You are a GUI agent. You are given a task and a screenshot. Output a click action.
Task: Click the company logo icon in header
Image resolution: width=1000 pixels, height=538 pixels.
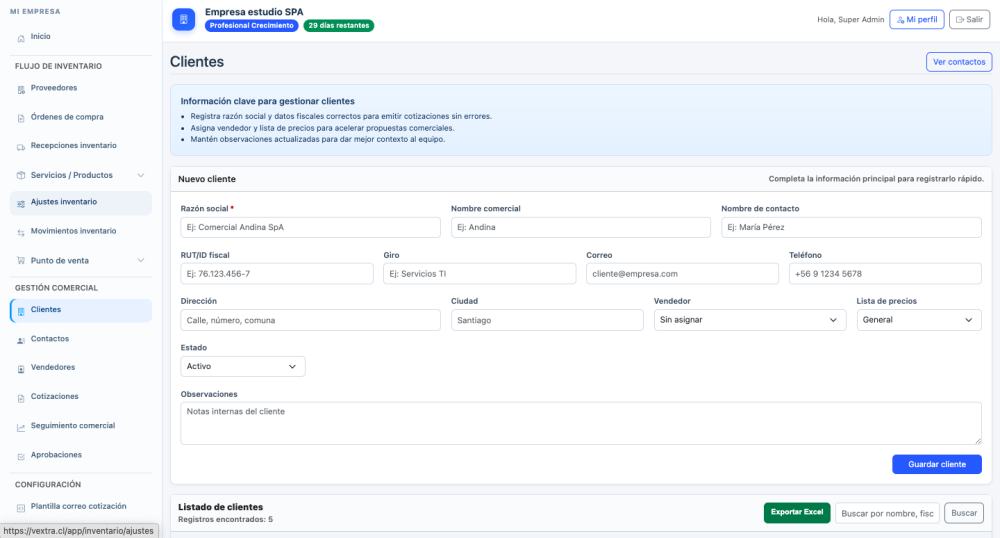pyautogui.click(x=183, y=20)
